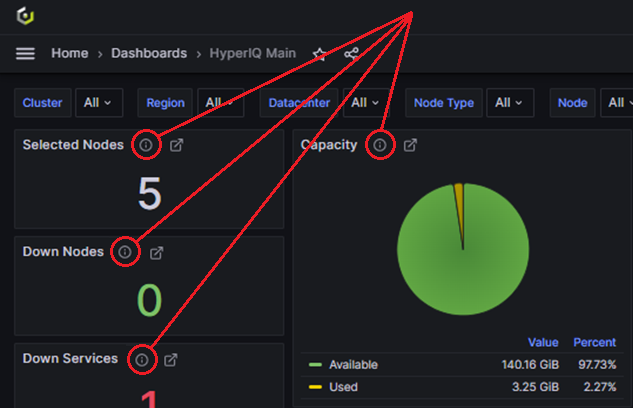Go to Home breadcrumb
633x408 pixels.
click(x=69, y=53)
